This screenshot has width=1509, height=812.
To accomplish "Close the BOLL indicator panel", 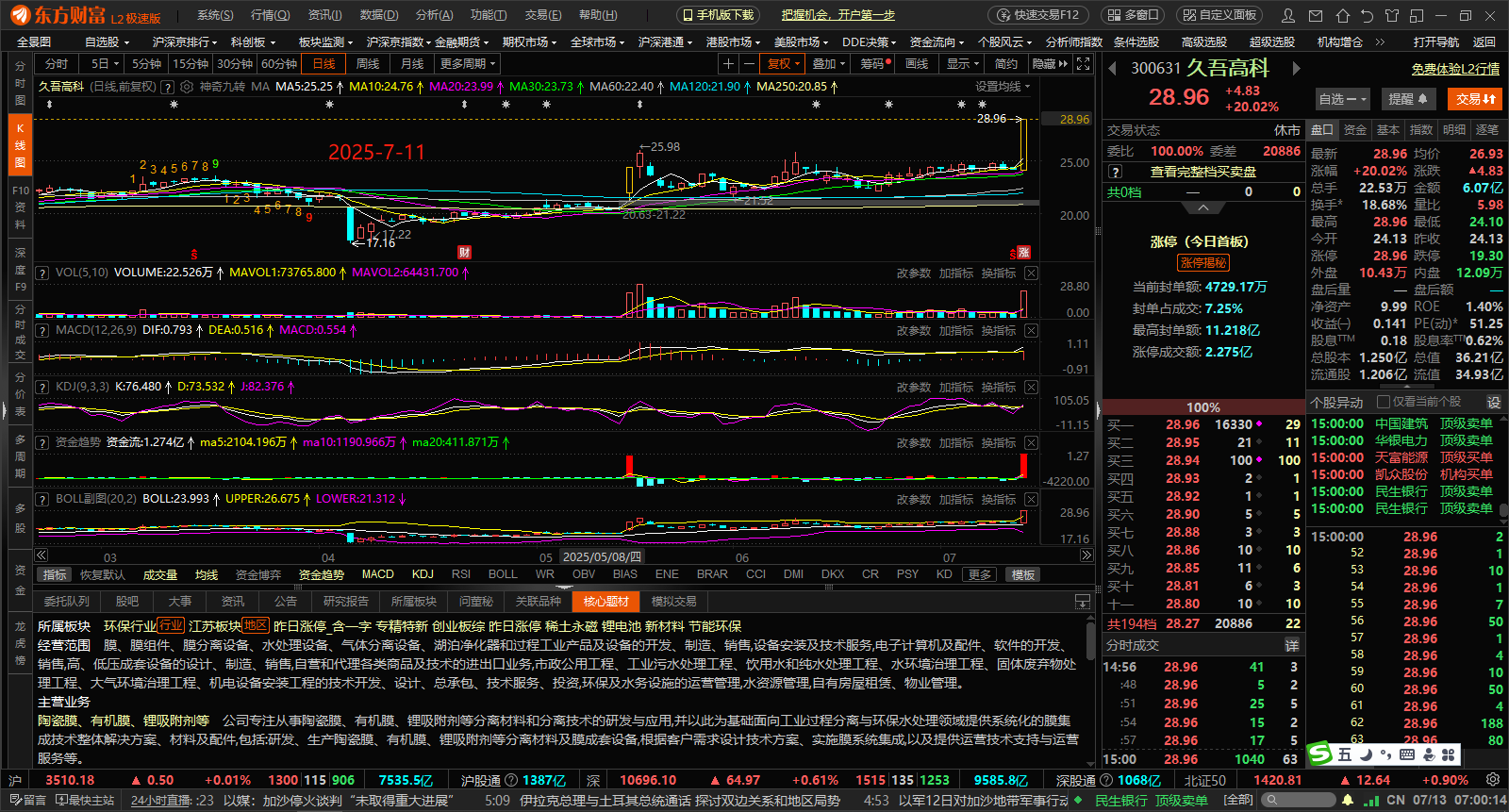I will pyautogui.click(x=1031, y=499).
